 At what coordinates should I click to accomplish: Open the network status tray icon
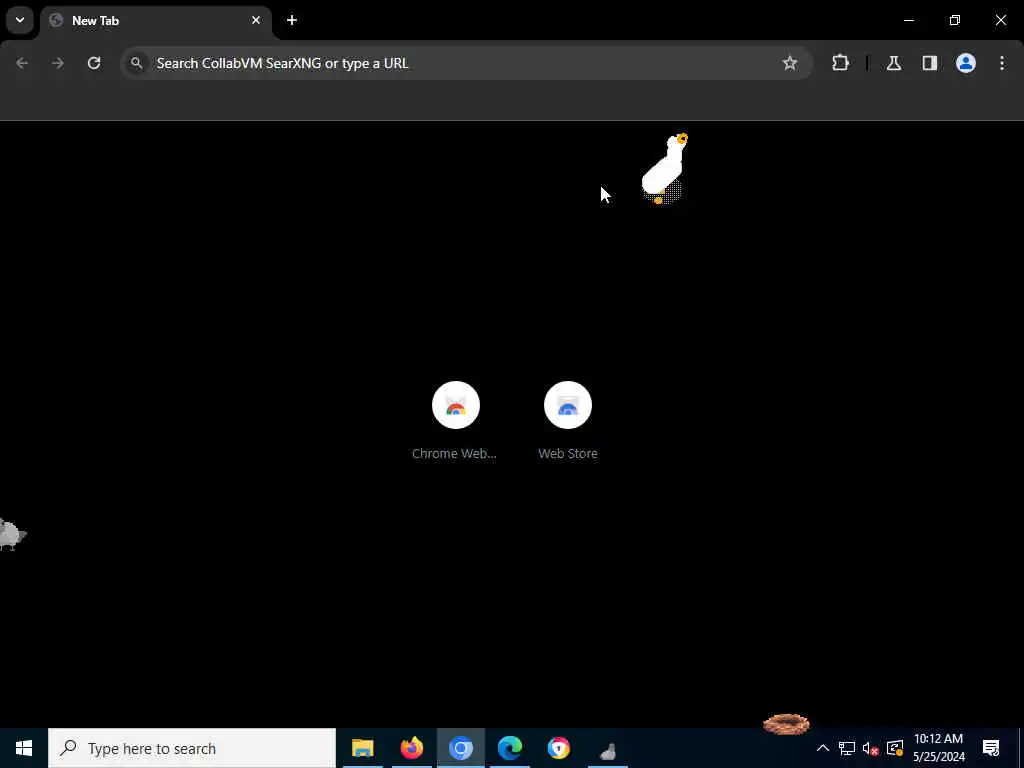pos(847,748)
